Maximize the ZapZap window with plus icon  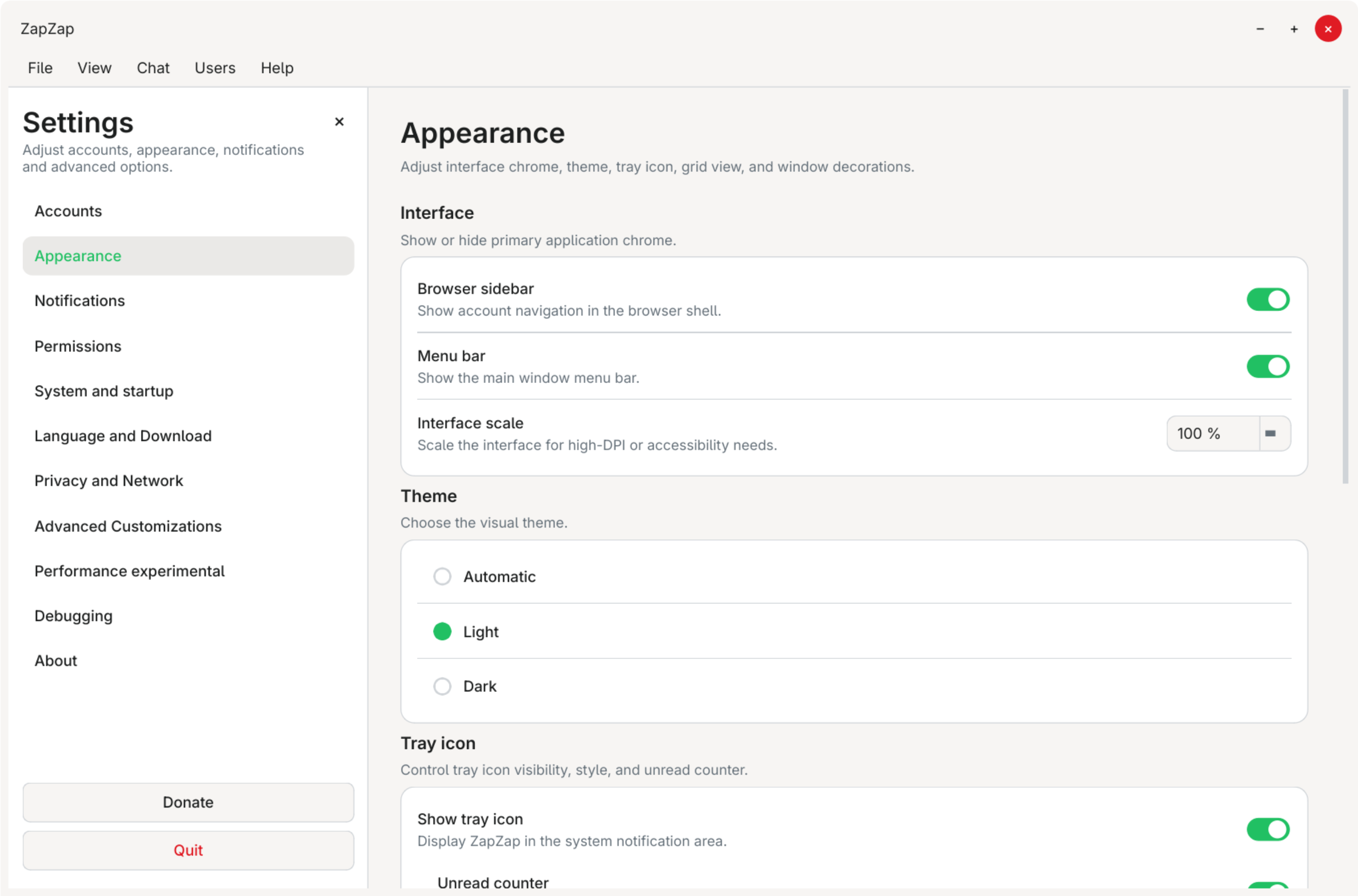(1293, 28)
